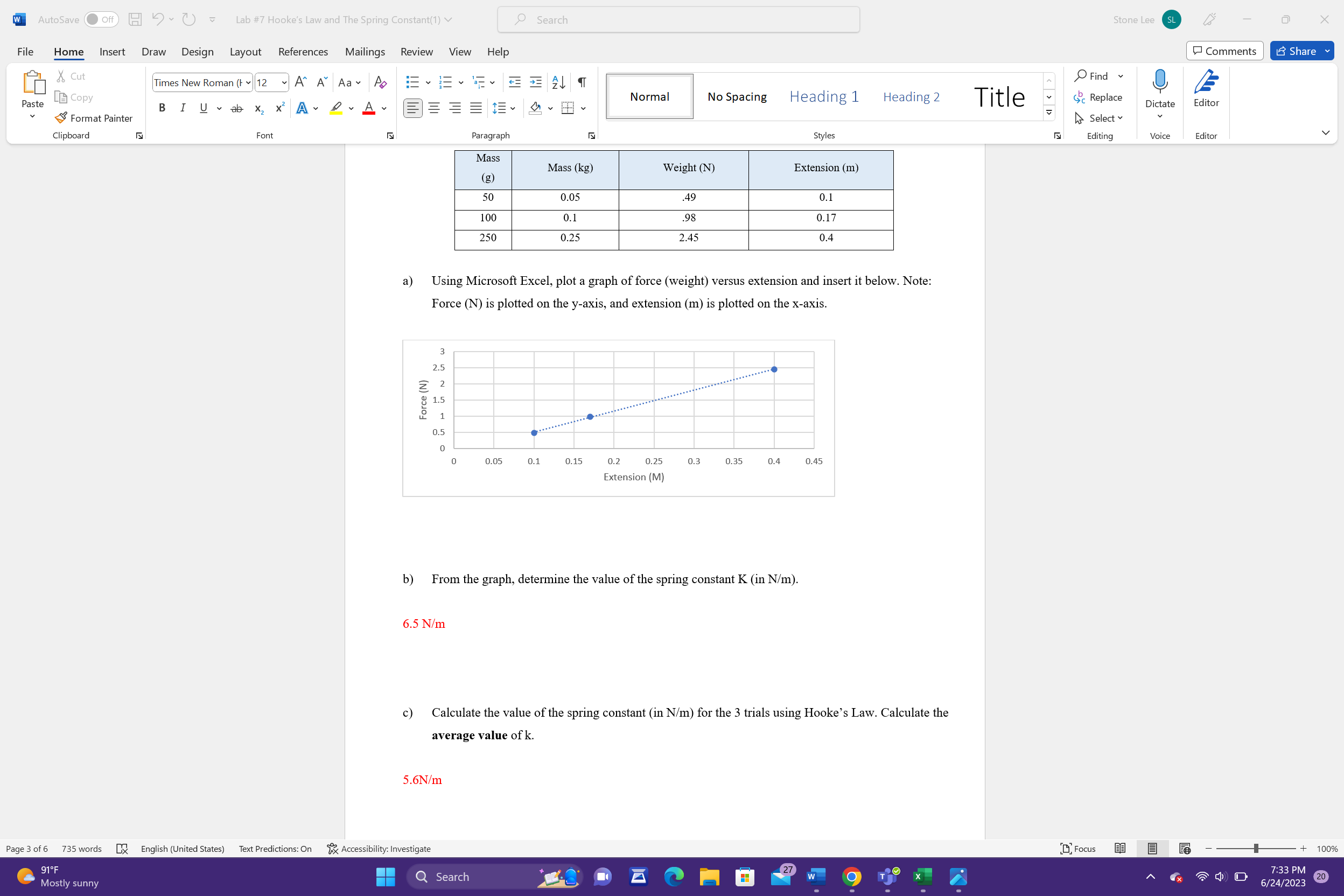The height and width of the screenshot is (896, 1344).
Task: Expand the font size dropdown
Action: point(284,83)
